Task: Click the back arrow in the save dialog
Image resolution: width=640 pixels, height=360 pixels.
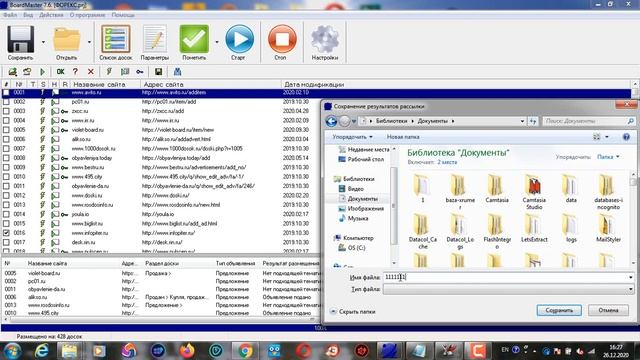Action: point(331,121)
